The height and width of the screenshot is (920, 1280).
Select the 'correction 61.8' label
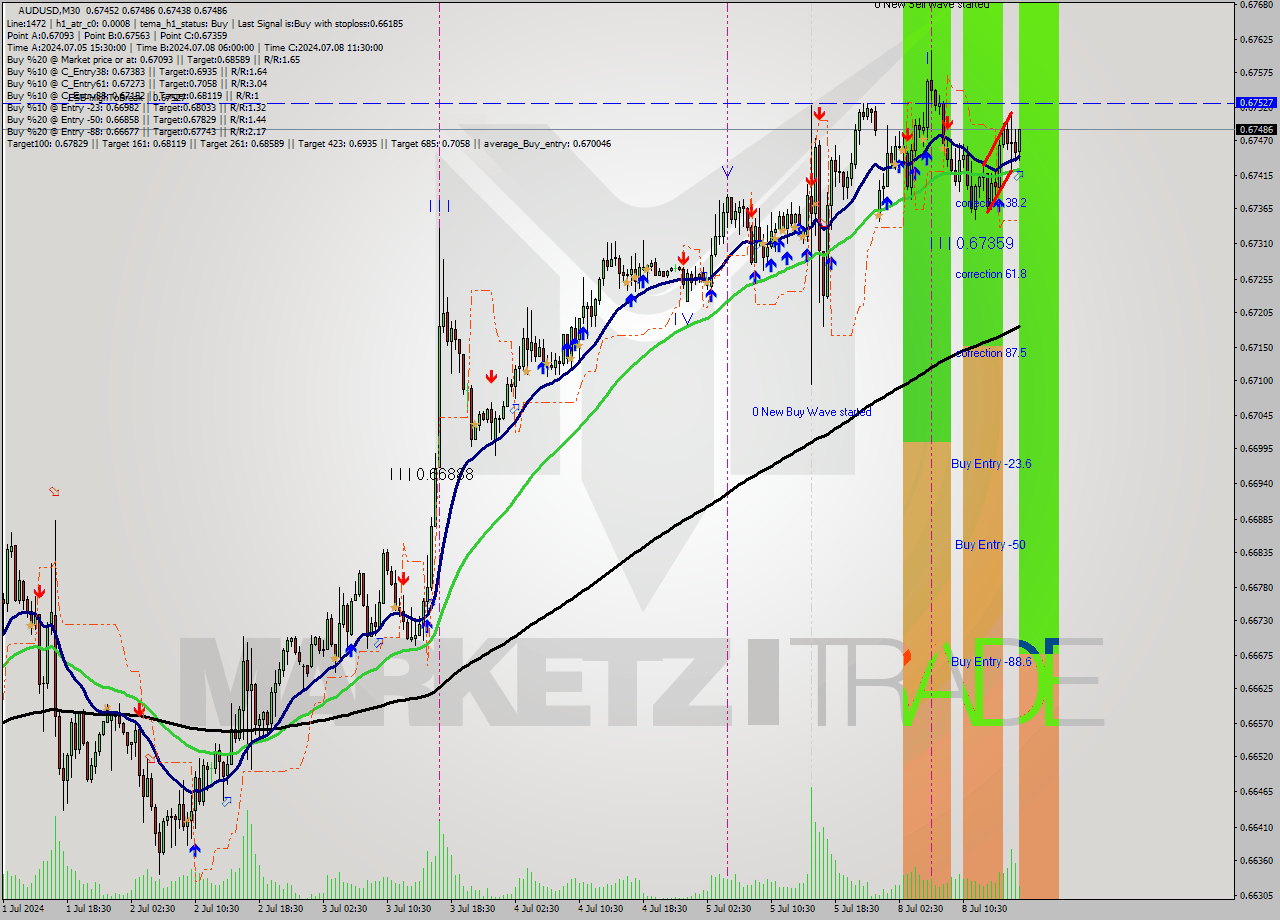coord(991,274)
